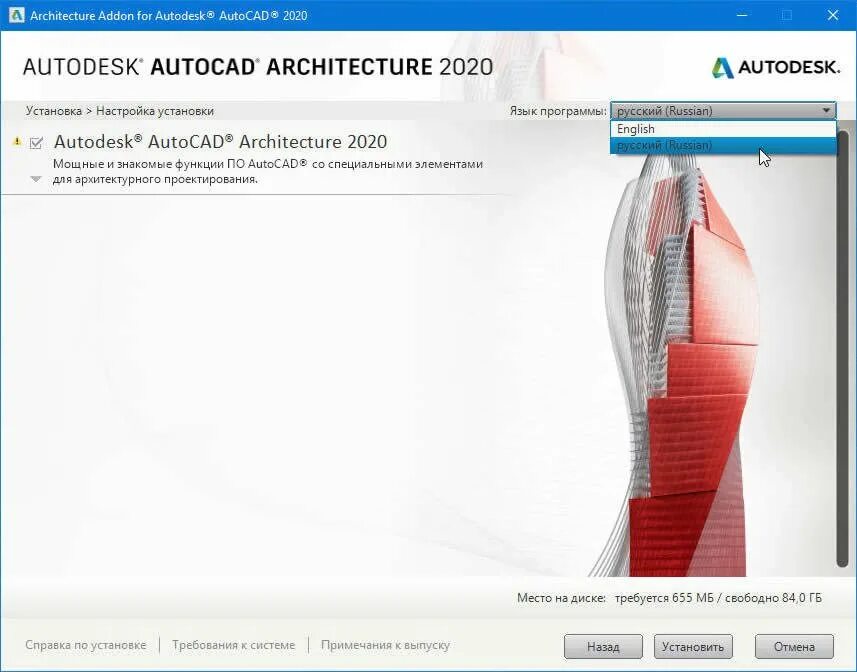Viewport: 857px width, 672px height.
Task: Click the installer app icon in title bar
Action: tap(16, 15)
